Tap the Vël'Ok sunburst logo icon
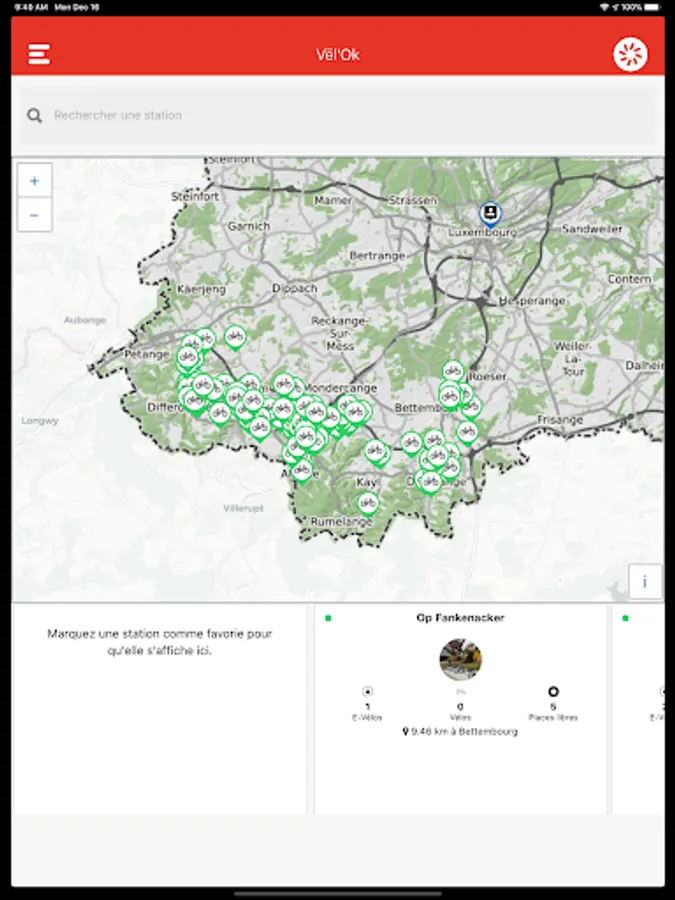 (x=630, y=55)
